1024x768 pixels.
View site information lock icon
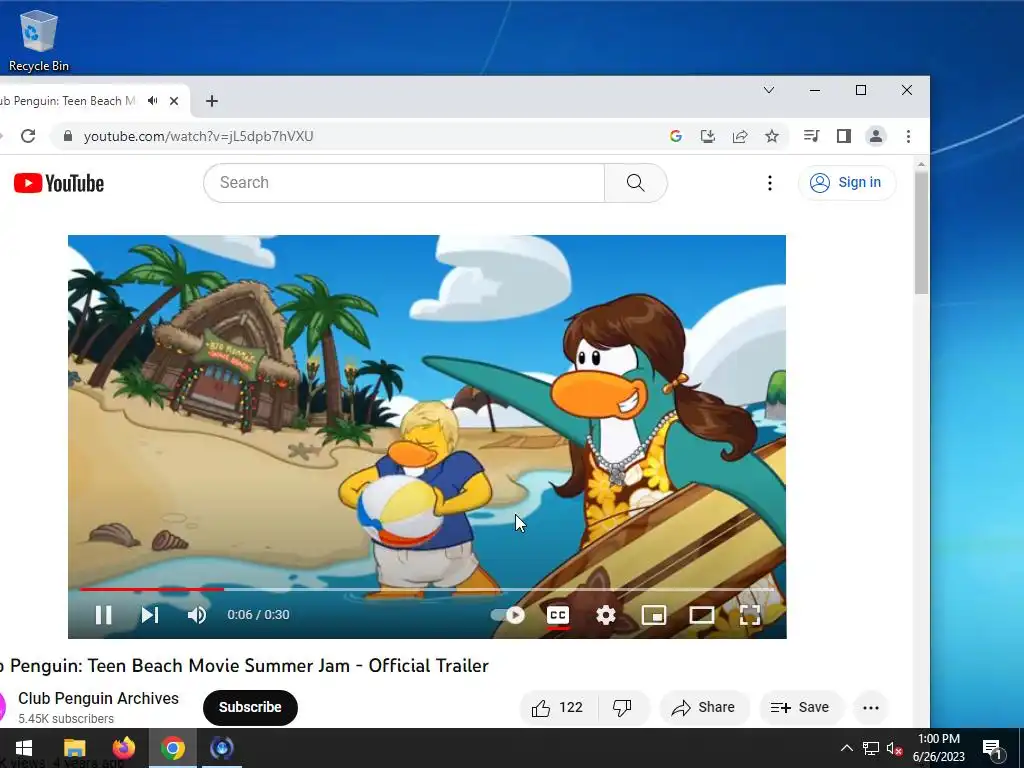pyautogui.click(x=67, y=136)
